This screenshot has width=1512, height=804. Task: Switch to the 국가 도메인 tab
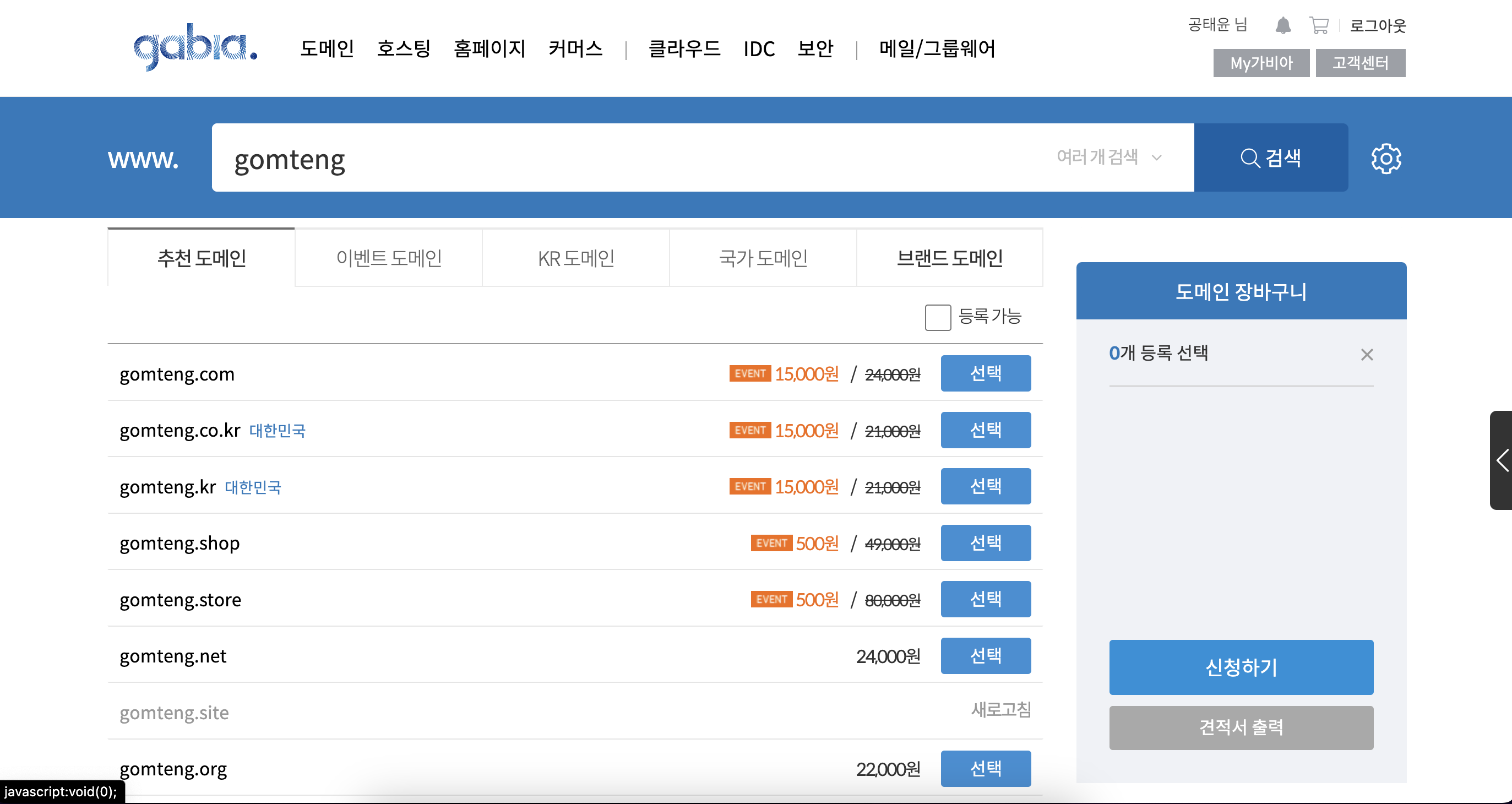[763, 258]
